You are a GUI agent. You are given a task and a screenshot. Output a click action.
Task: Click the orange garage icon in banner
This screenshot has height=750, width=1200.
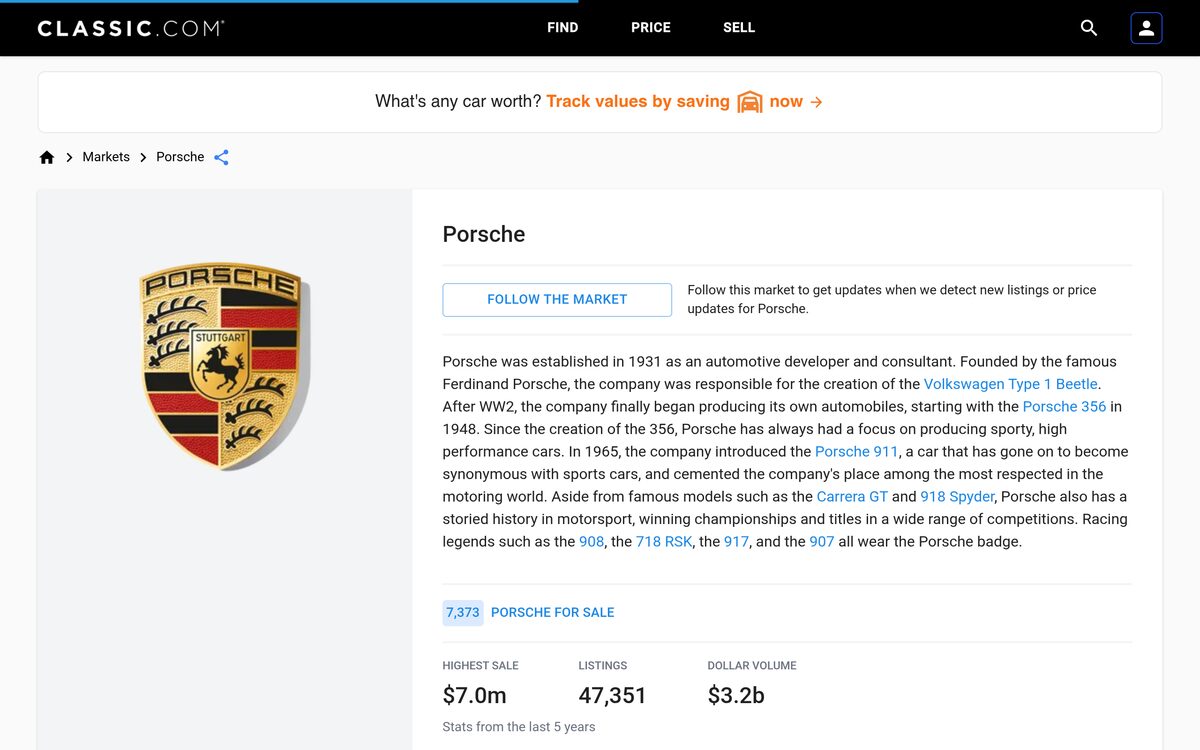750,102
